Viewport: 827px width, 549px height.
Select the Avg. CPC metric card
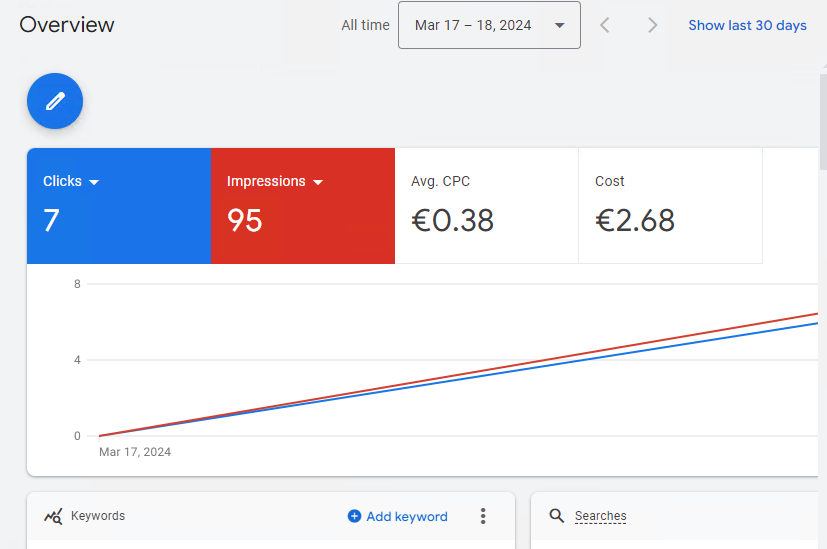[x=486, y=206]
